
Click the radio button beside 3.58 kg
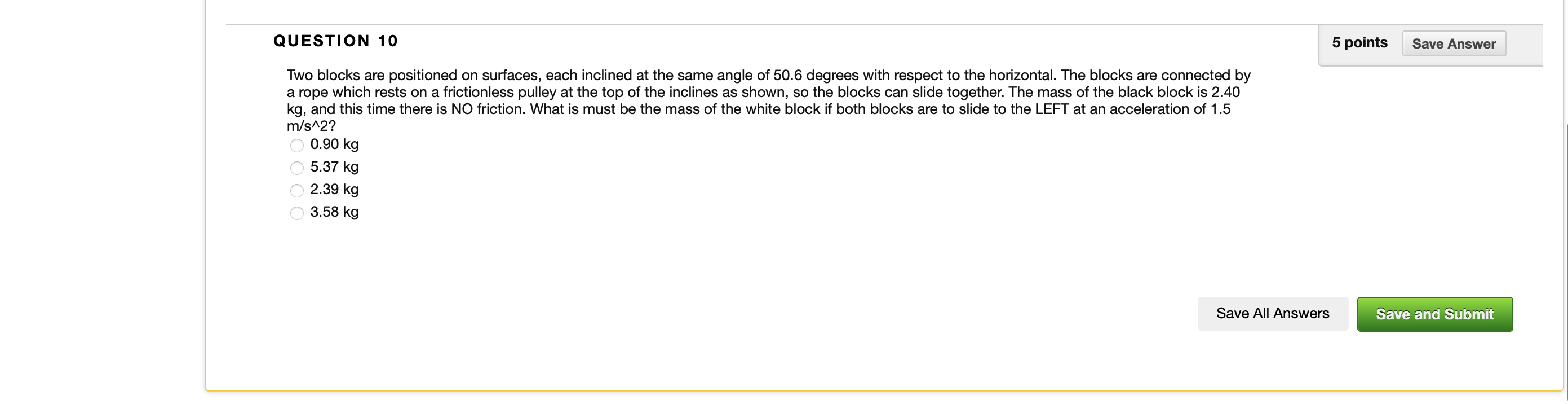[296, 213]
